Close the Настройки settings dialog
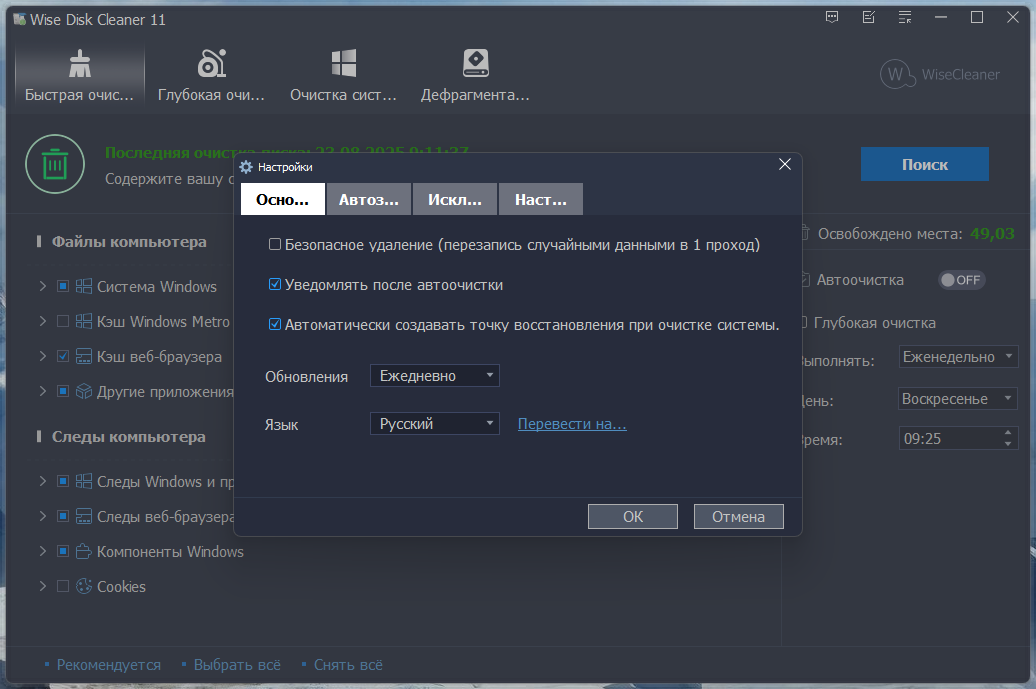1036x689 pixels. [785, 164]
